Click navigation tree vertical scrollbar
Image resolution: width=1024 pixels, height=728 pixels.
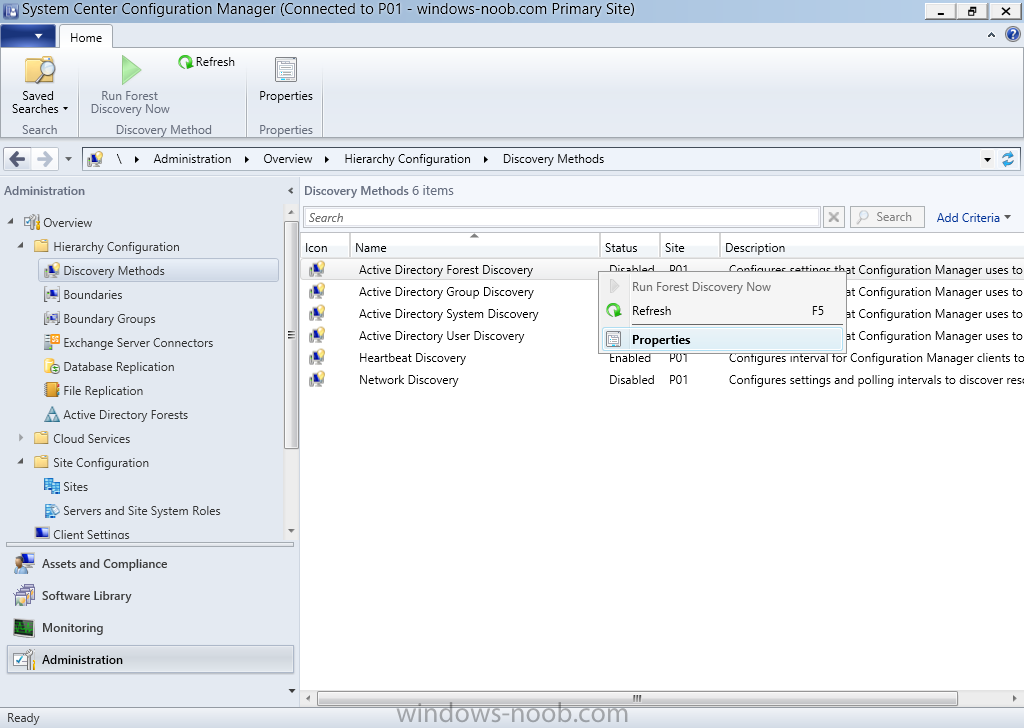(x=291, y=334)
